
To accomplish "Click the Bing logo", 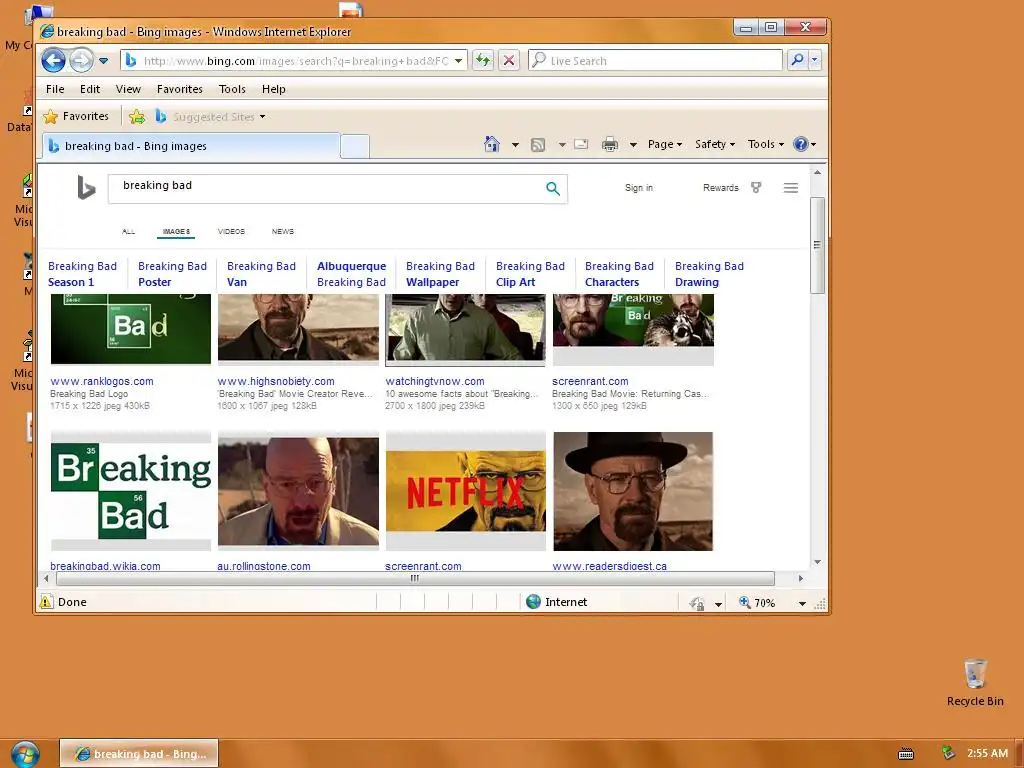I will [x=86, y=187].
